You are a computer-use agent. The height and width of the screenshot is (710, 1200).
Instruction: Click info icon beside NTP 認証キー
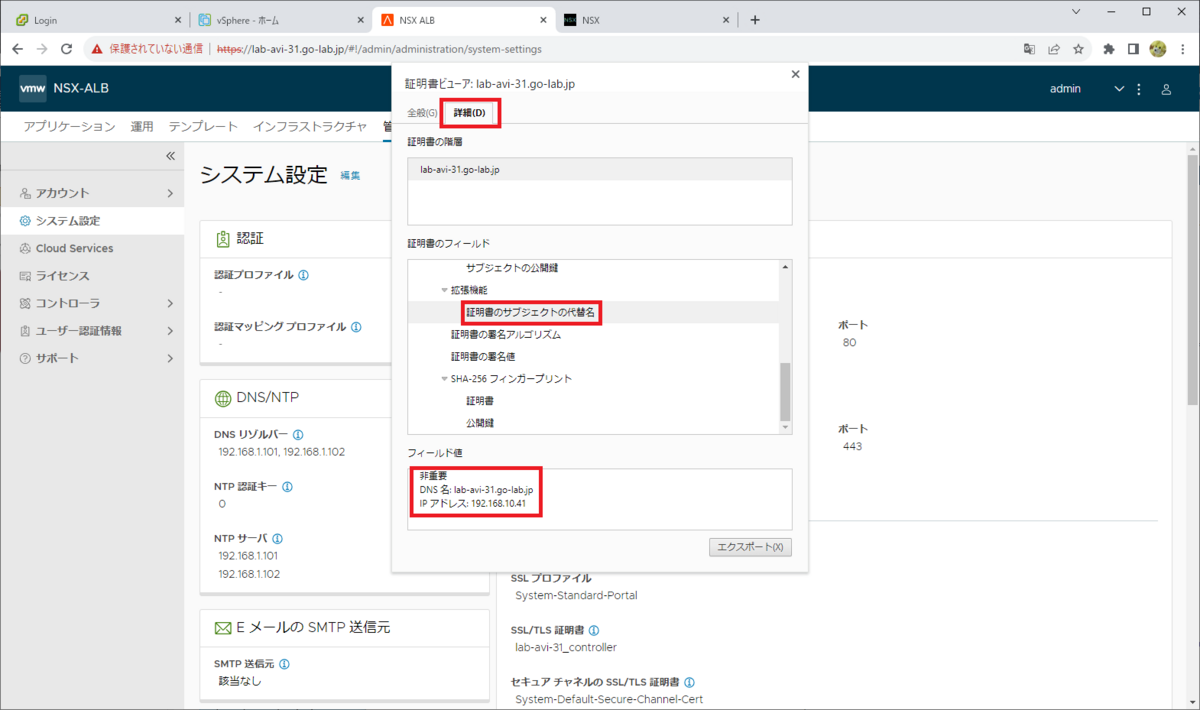point(287,487)
